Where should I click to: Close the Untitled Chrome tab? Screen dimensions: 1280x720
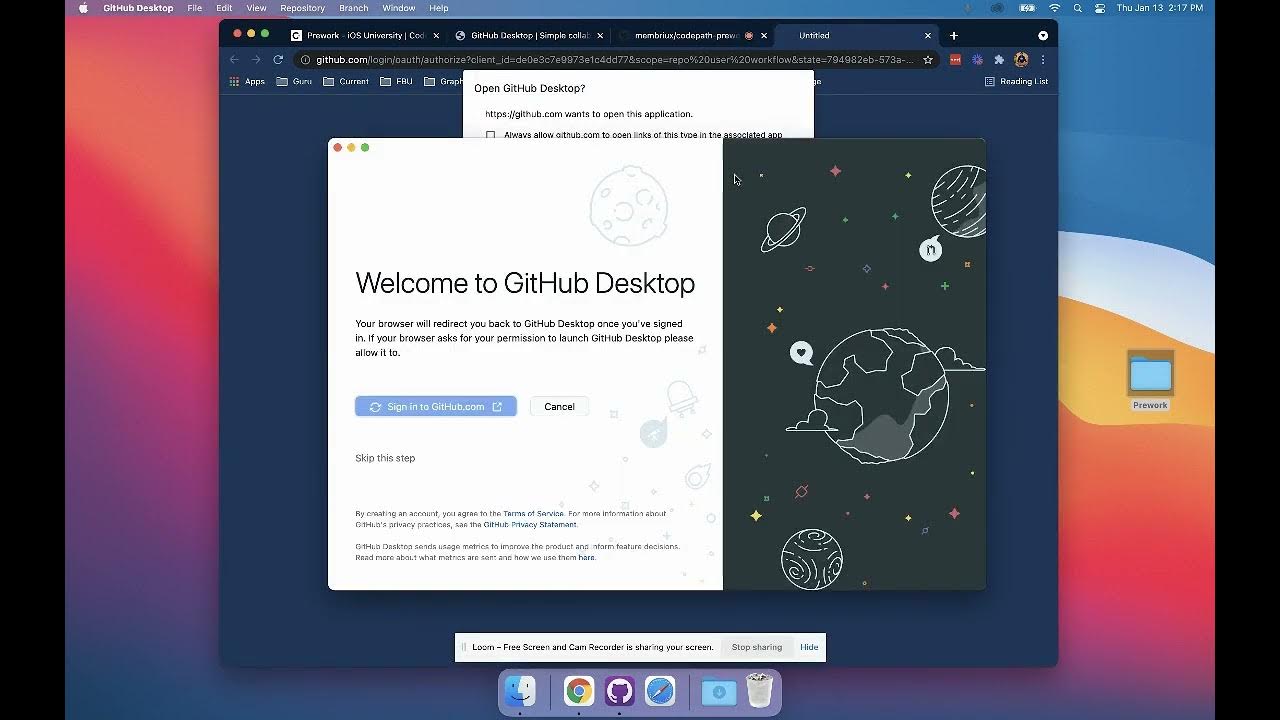tap(928, 35)
